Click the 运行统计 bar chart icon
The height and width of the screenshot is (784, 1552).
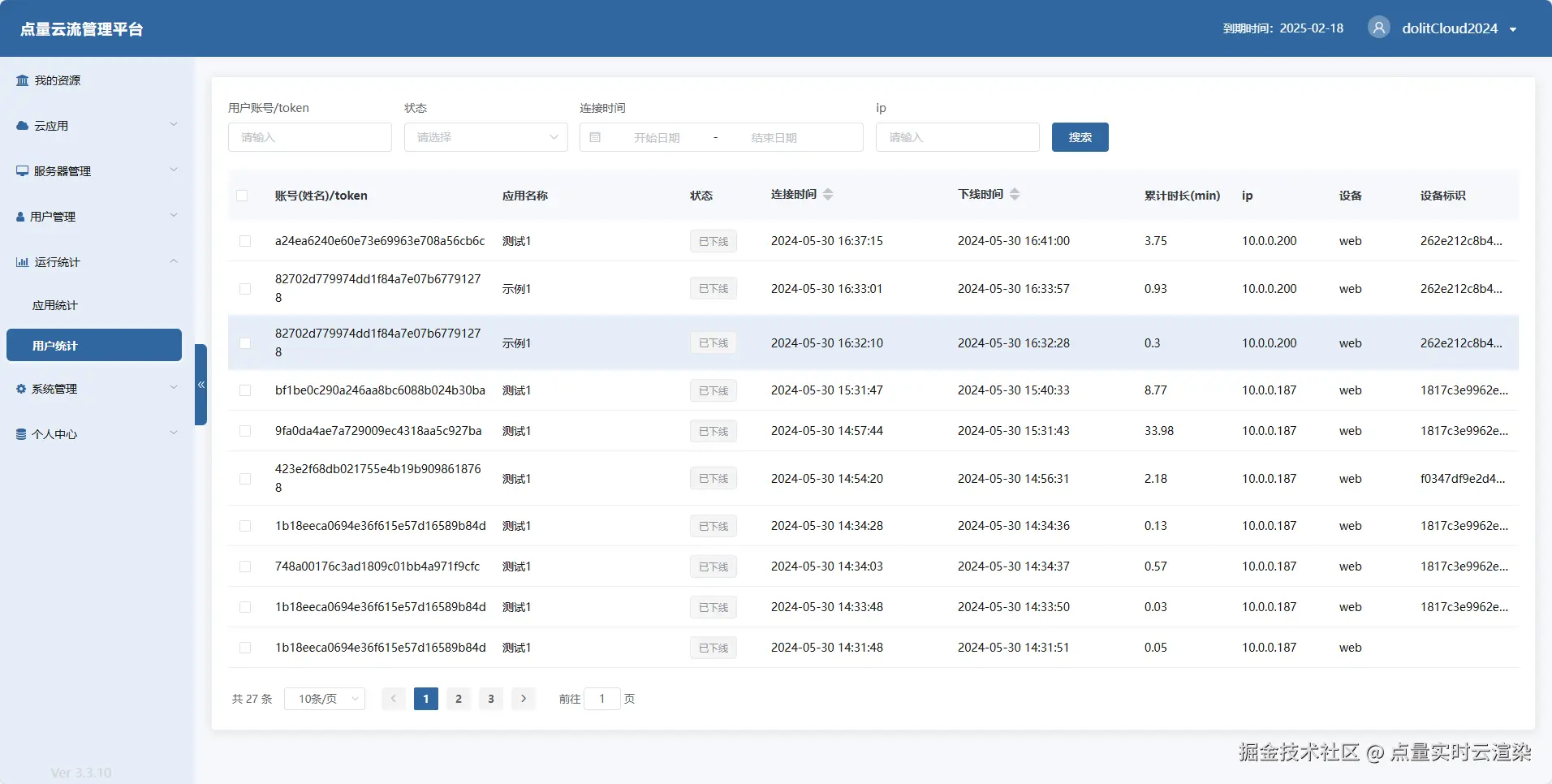click(x=23, y=262)
